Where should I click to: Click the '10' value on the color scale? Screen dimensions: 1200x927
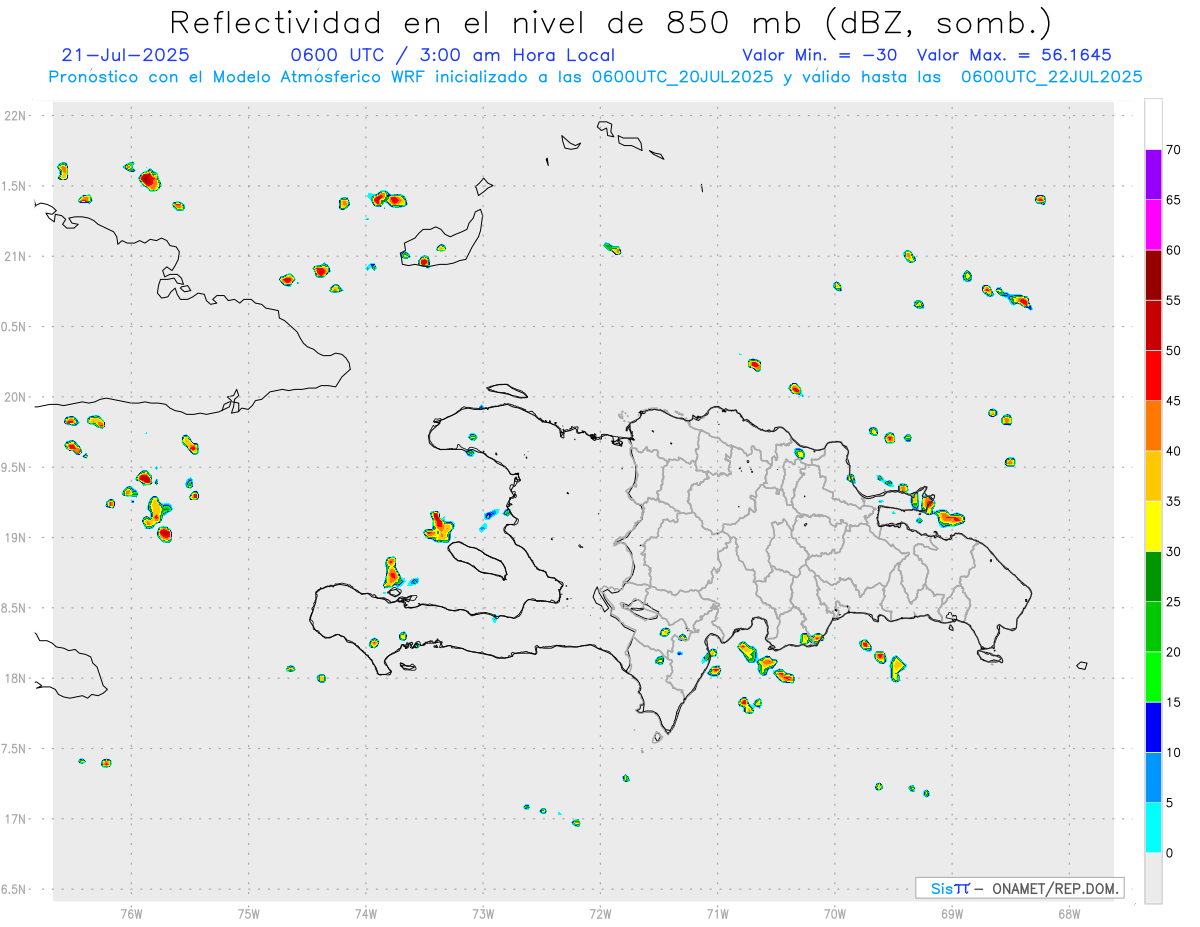click(x=1173, y=753)
